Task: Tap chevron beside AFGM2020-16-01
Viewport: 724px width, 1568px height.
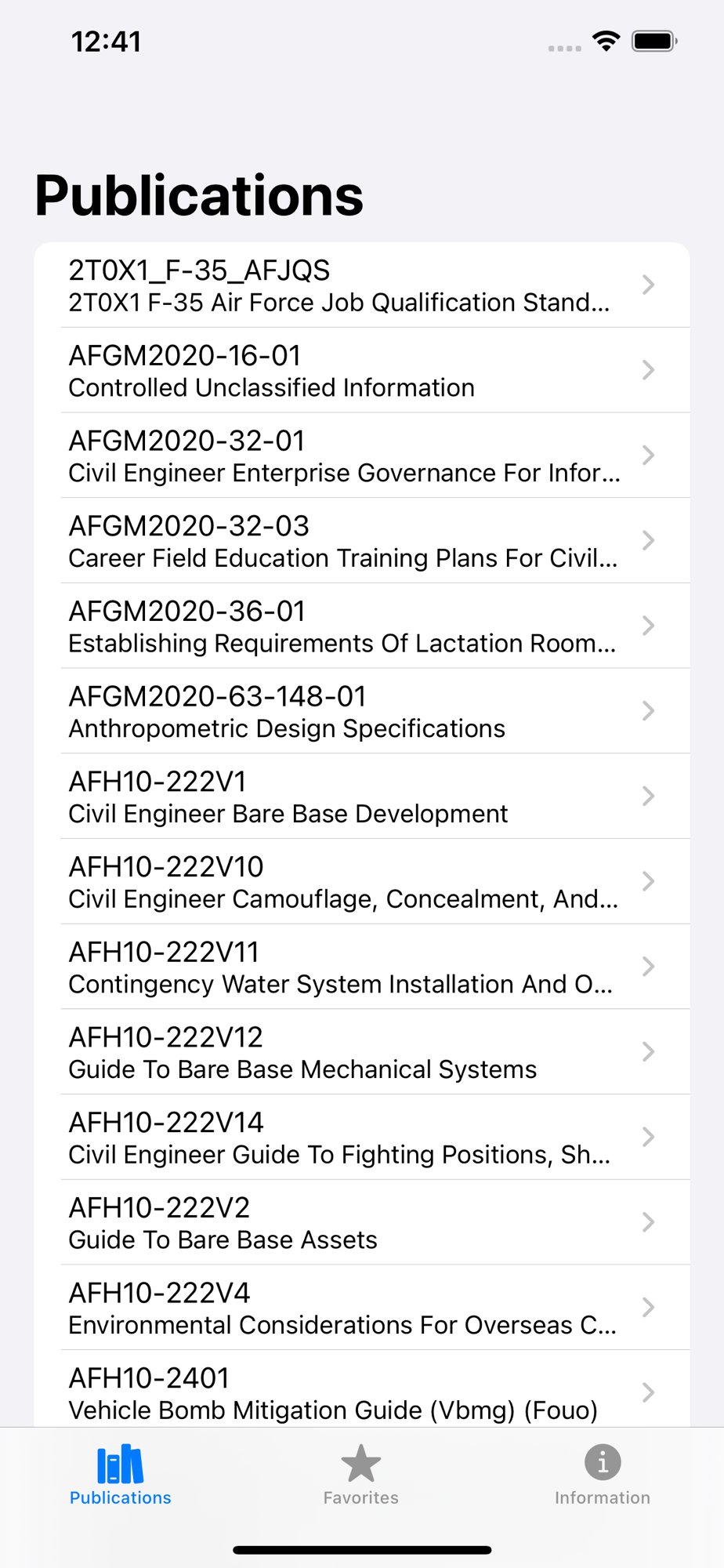Action: 648,370
